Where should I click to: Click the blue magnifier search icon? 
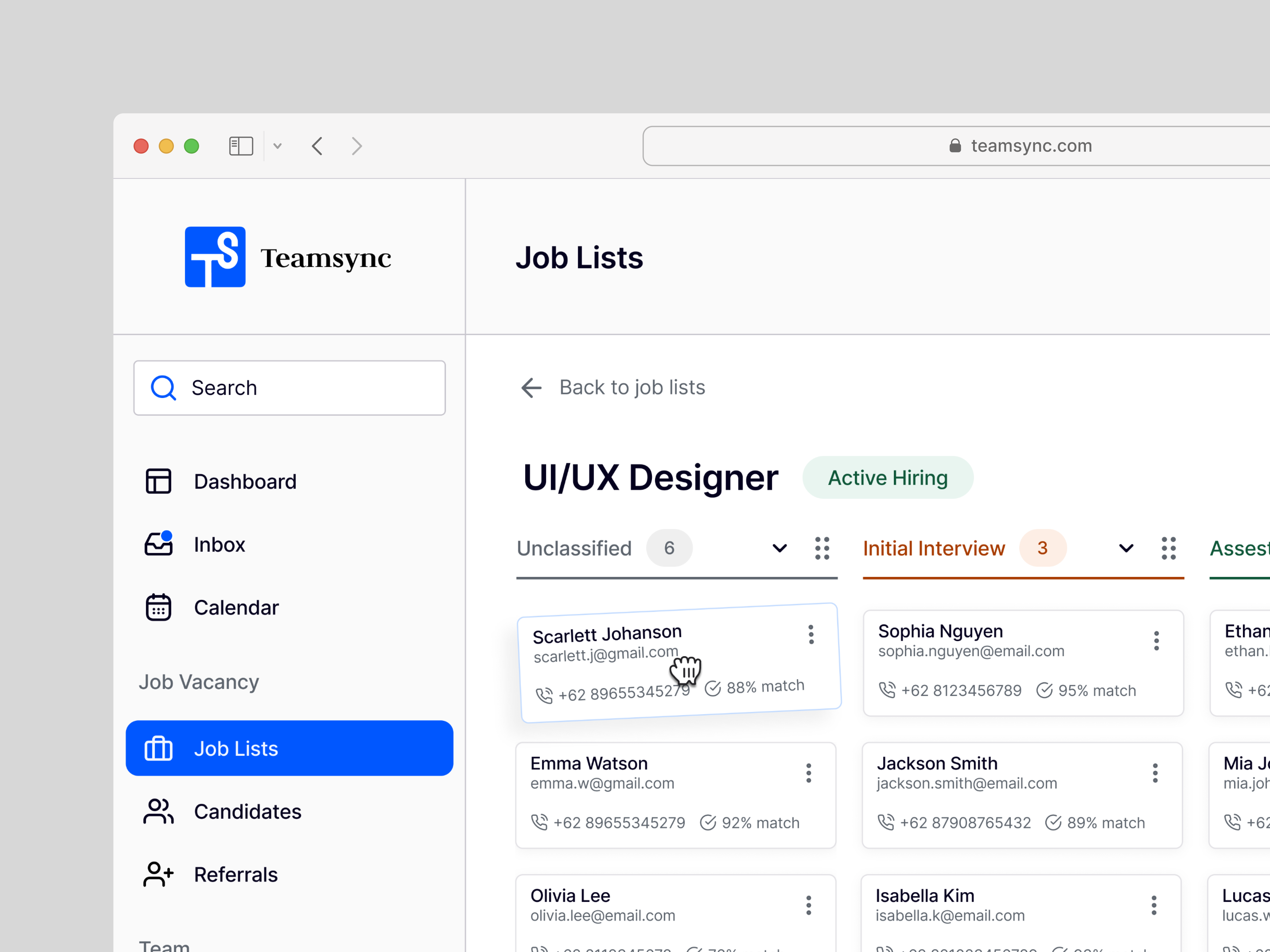(x=163, y=388)
